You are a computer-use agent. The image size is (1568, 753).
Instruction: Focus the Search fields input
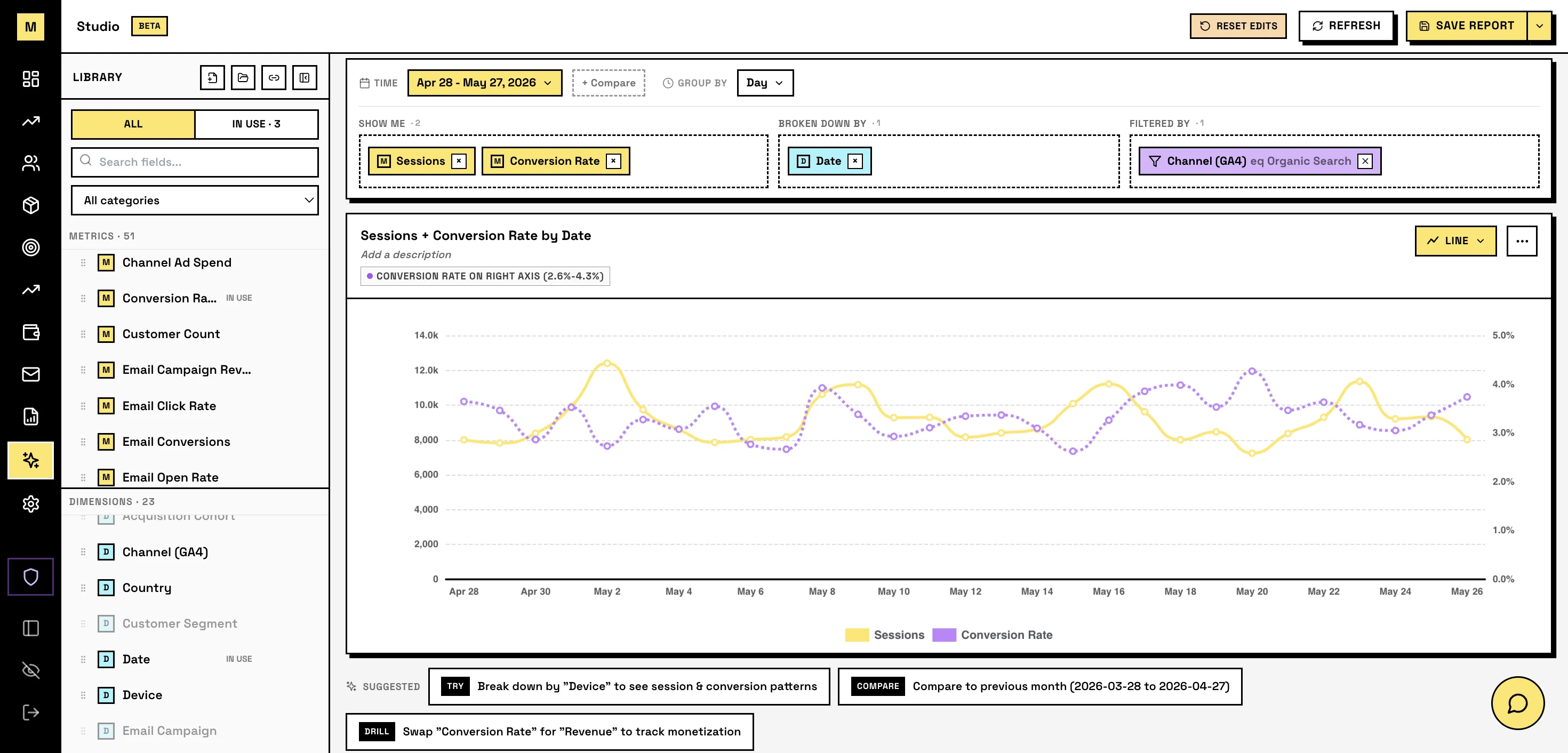click(x=195, y=162)
